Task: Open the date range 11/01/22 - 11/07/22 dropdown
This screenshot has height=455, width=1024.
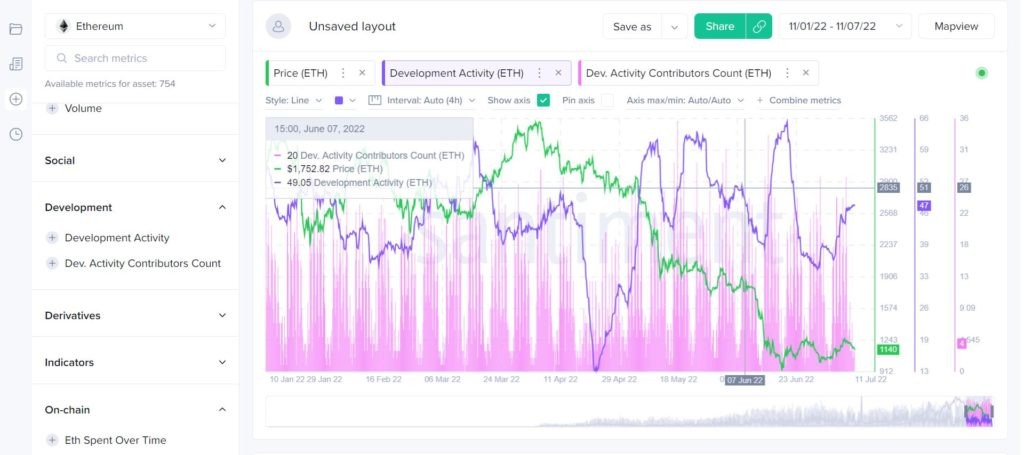Action: (844, 27)
